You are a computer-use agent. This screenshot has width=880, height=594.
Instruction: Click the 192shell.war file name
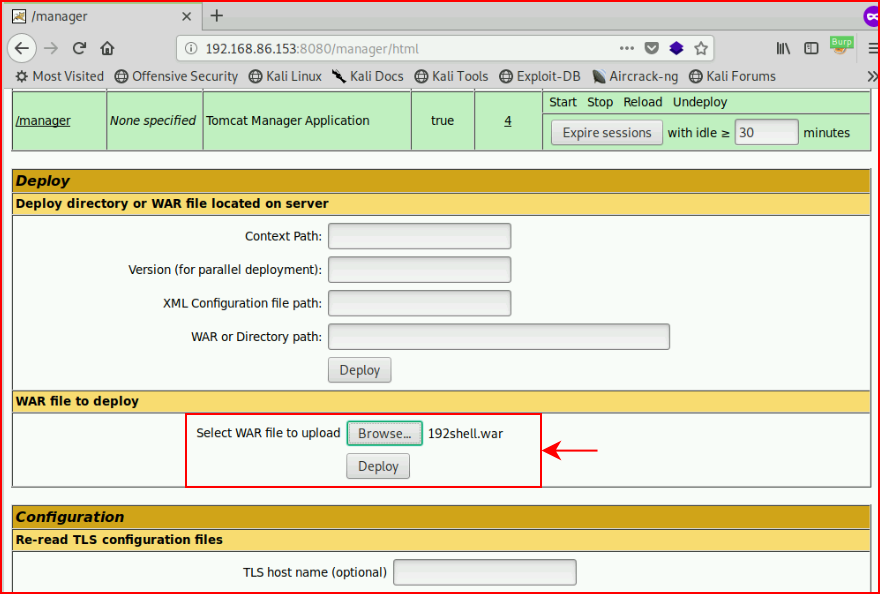click(x=465, y=433)
